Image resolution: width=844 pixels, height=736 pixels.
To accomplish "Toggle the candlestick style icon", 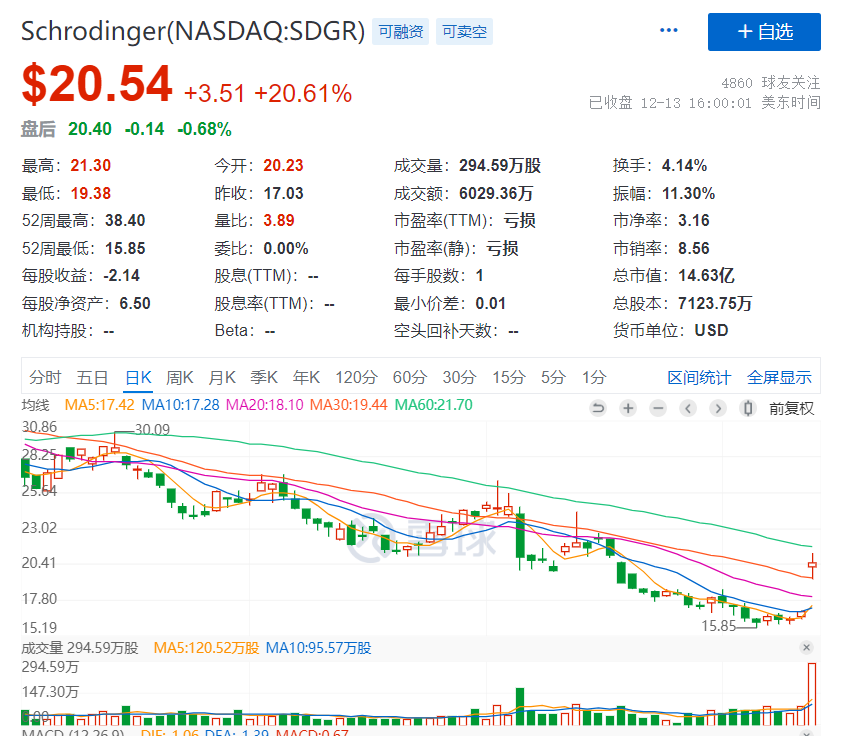I will 748,409.
